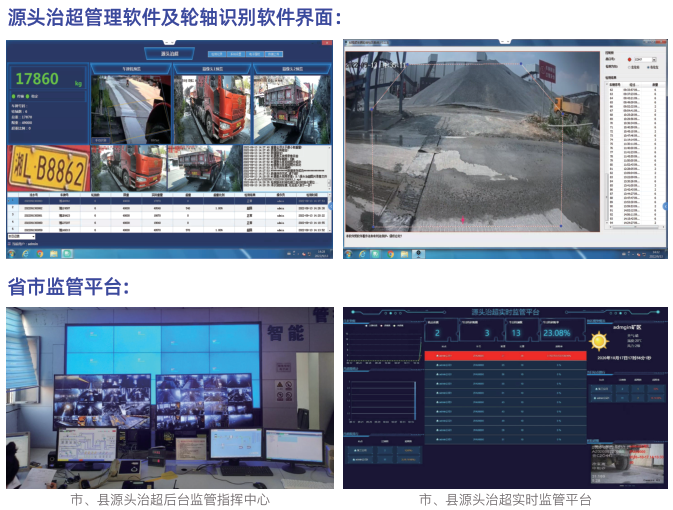Open the COM7 serial port dropdown
This screenshot has width=673, height=510.
(x=654, y=59)
